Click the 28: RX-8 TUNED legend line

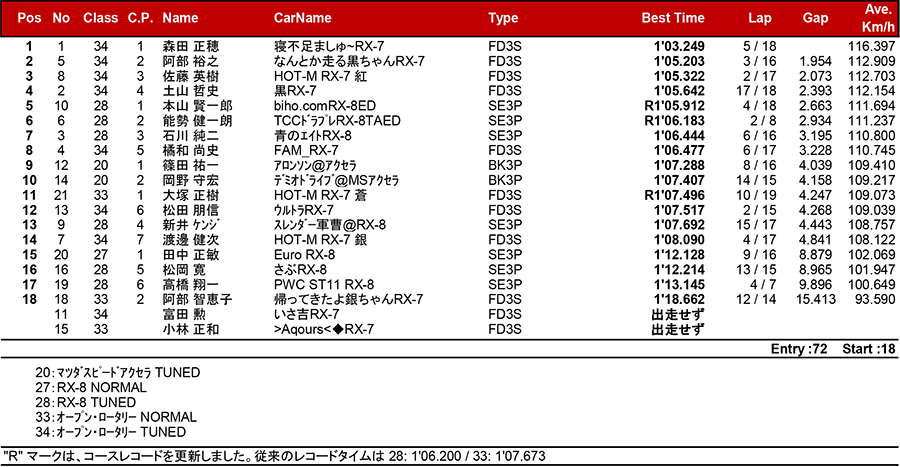click(x=87, y=402)
